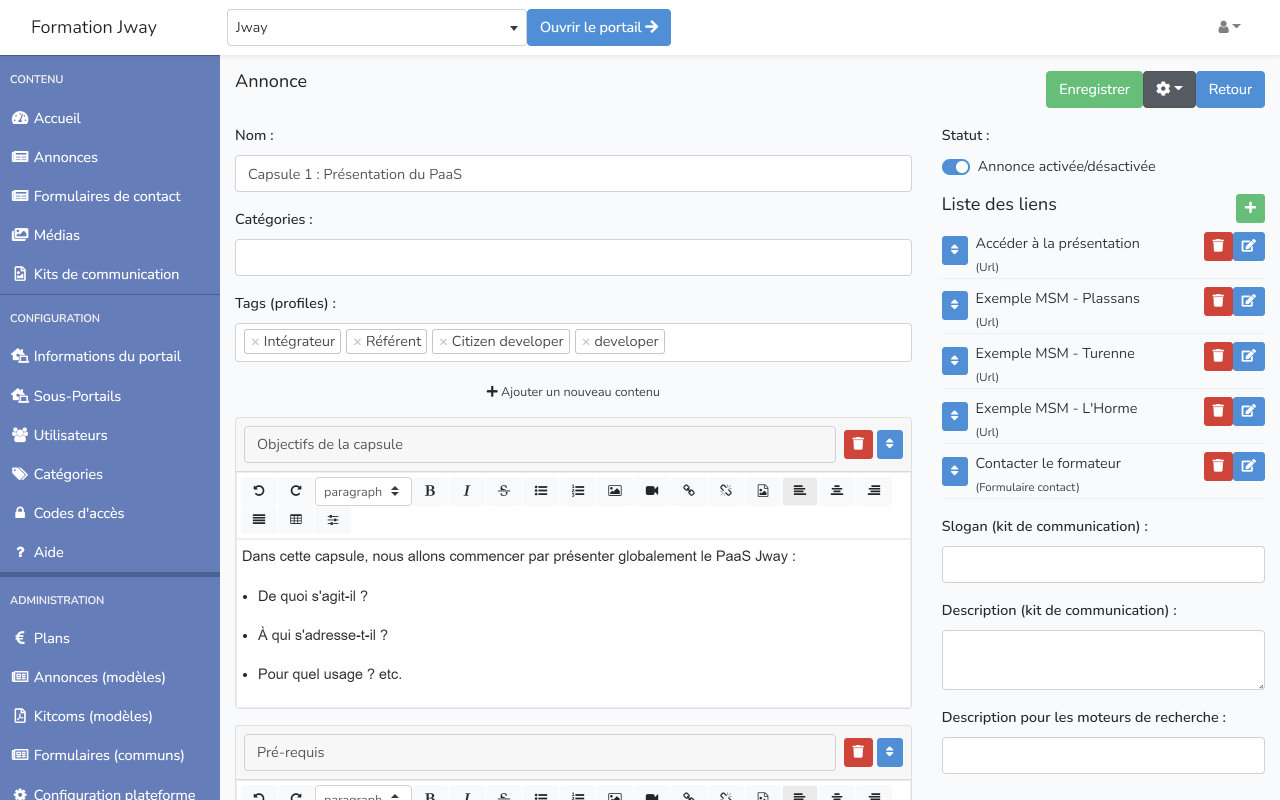1280x800 pixels.
Task: Edit the 'Contacter le formateur' link
Action: click(1248, 466)
